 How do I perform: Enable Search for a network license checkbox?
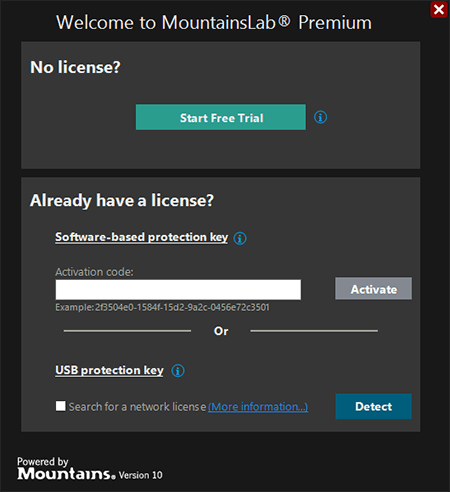click(61, 406)
